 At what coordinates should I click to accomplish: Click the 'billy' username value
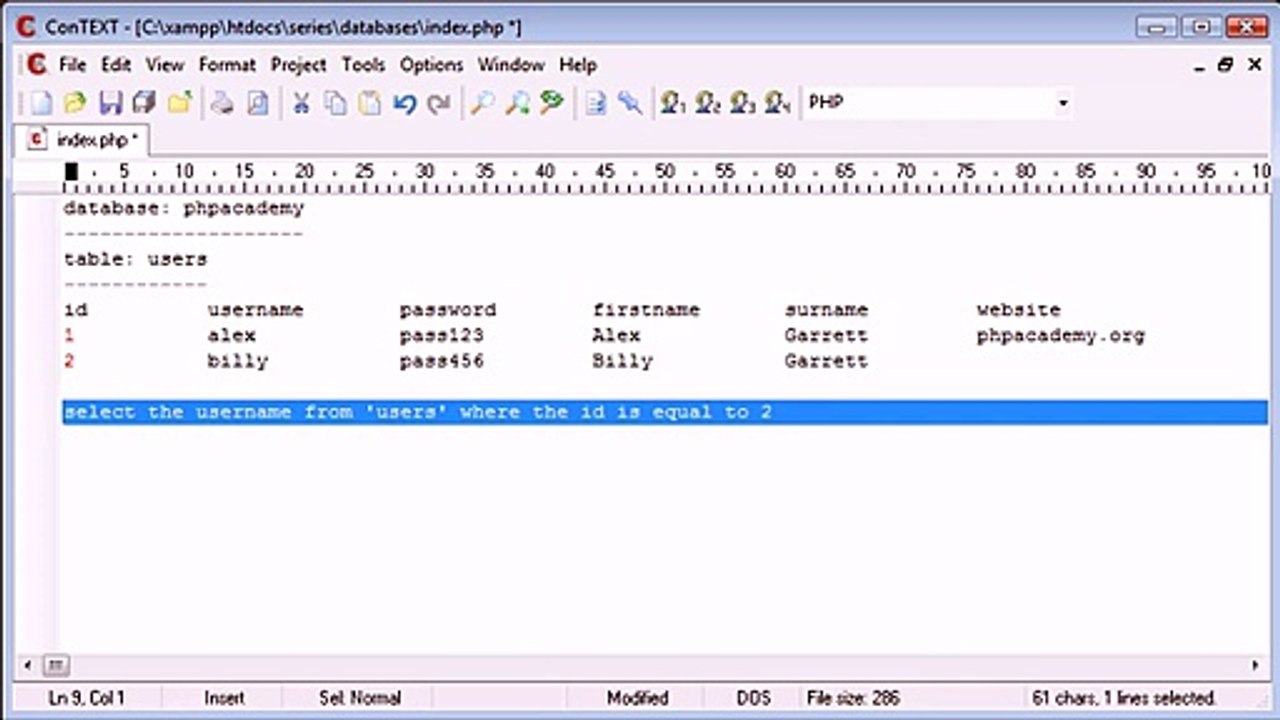(237, 361)
